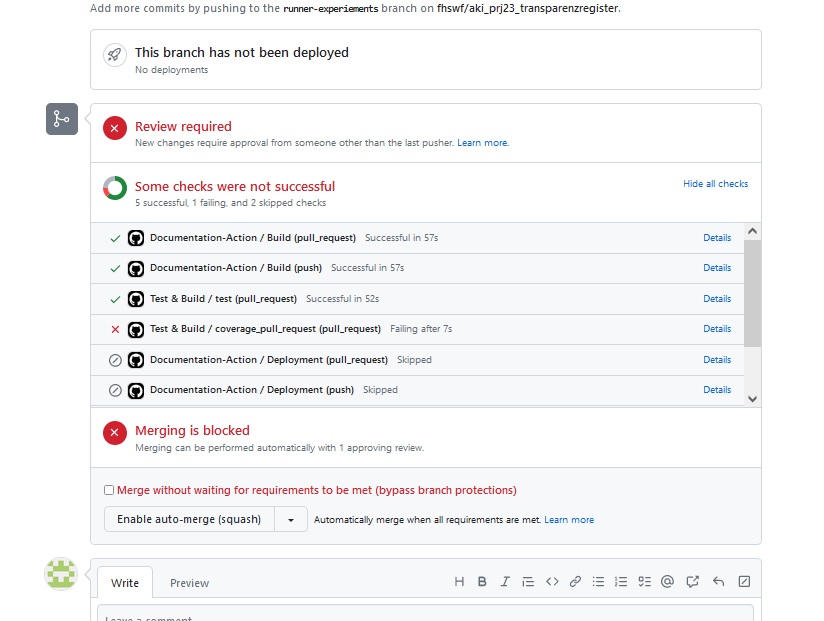
Task: Insert a task list in the comment
Action: [x=644, y=581]
